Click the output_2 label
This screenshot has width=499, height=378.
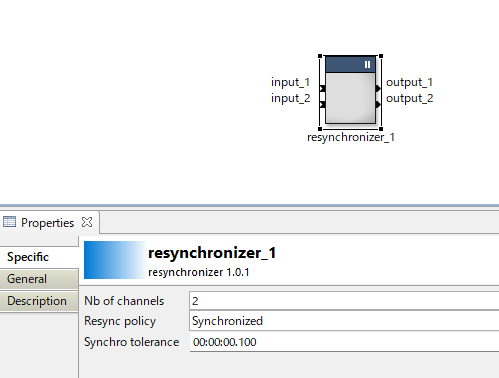coord(409,98)
